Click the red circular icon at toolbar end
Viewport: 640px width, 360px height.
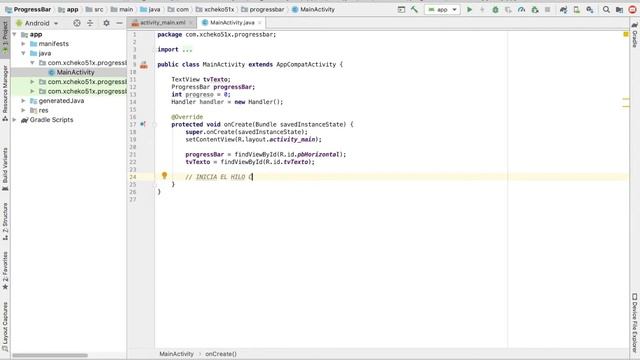coord(632,9)
